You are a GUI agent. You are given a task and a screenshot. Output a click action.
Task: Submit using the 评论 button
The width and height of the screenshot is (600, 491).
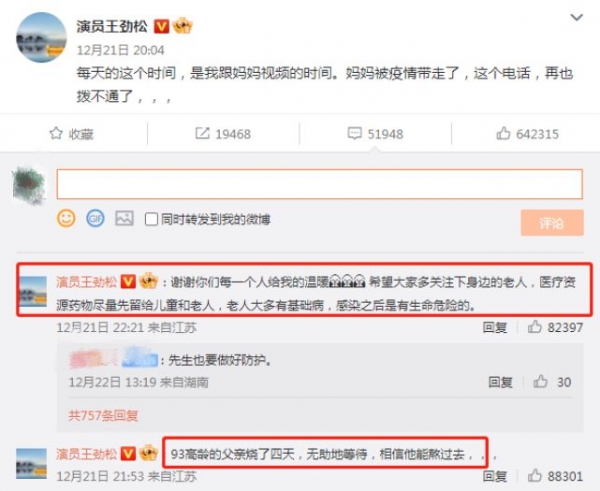click(552, 223)
